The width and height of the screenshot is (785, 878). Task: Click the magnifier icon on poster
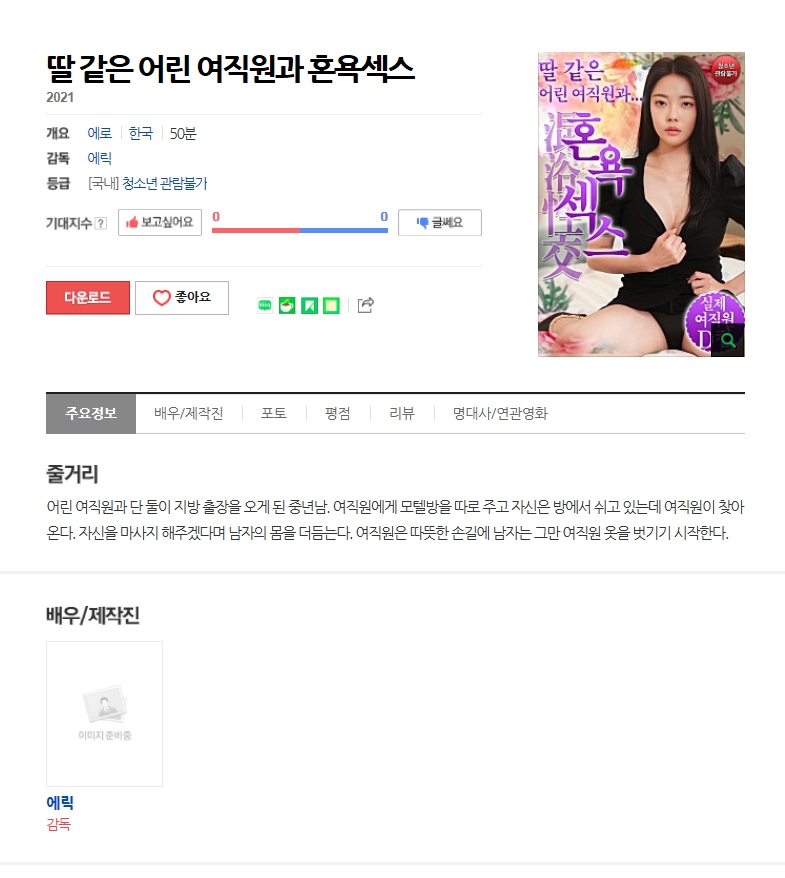click(x=727, y=340)
